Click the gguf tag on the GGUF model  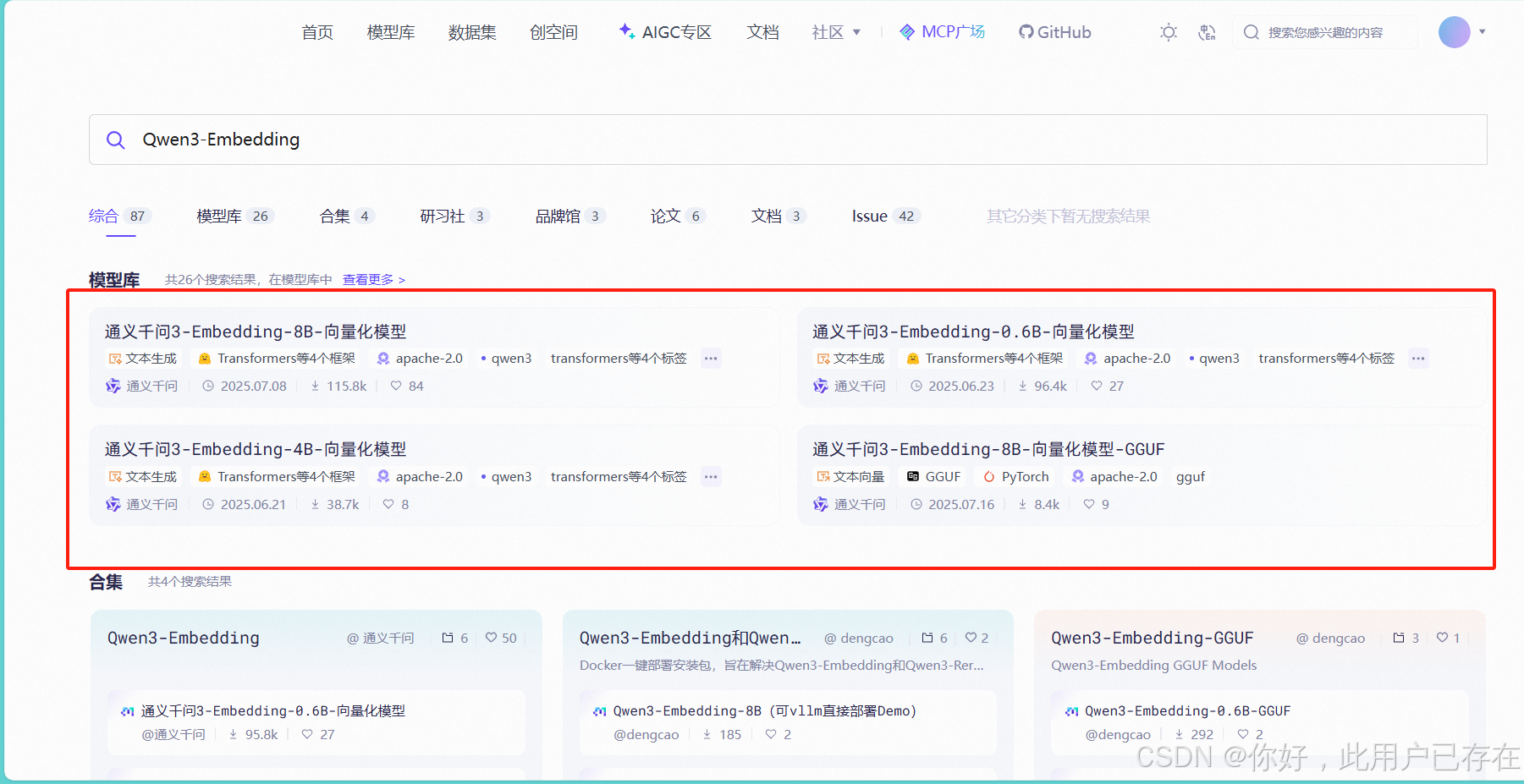tap(1190, 477)
